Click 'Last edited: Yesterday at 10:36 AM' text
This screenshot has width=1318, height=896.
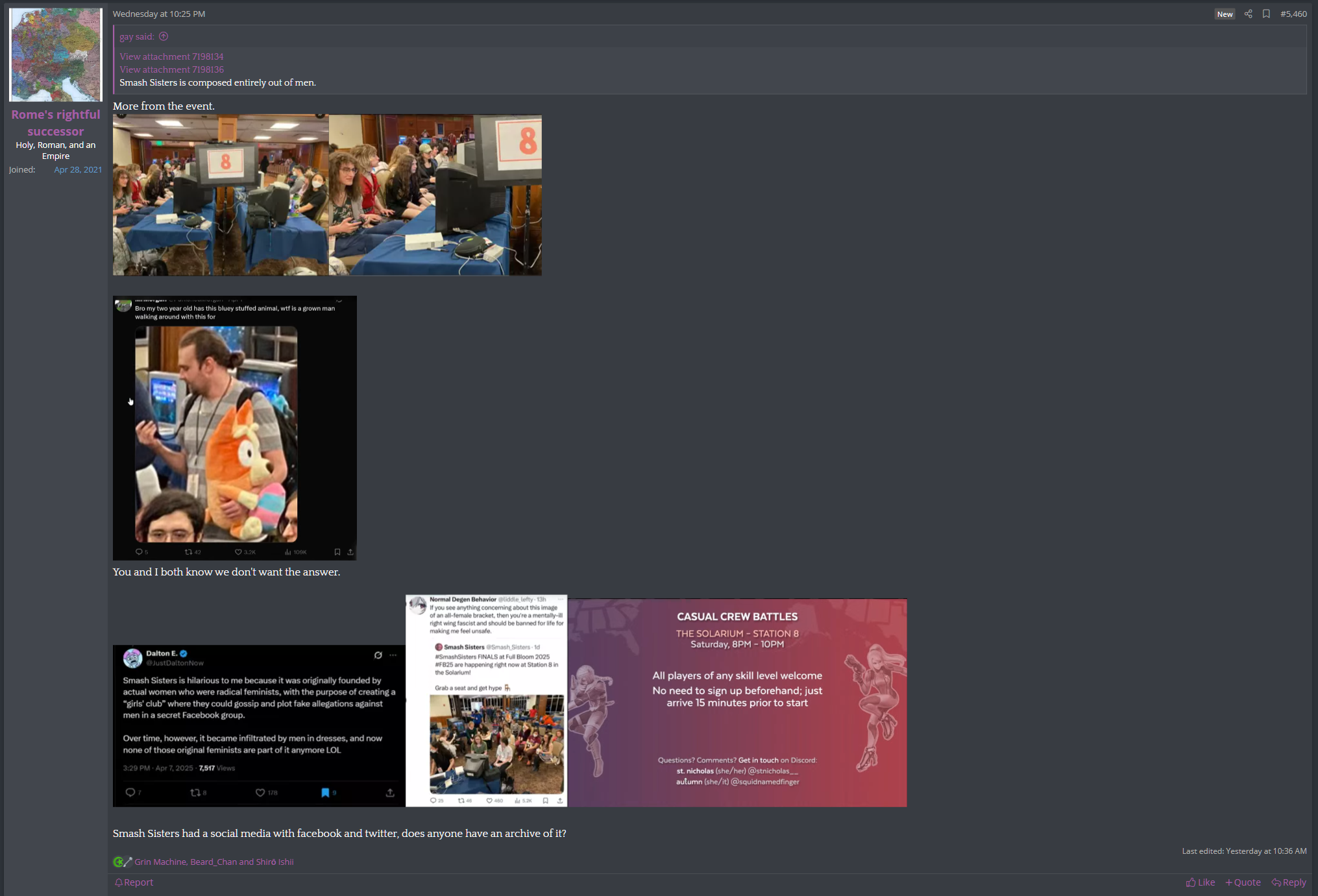1244,851
